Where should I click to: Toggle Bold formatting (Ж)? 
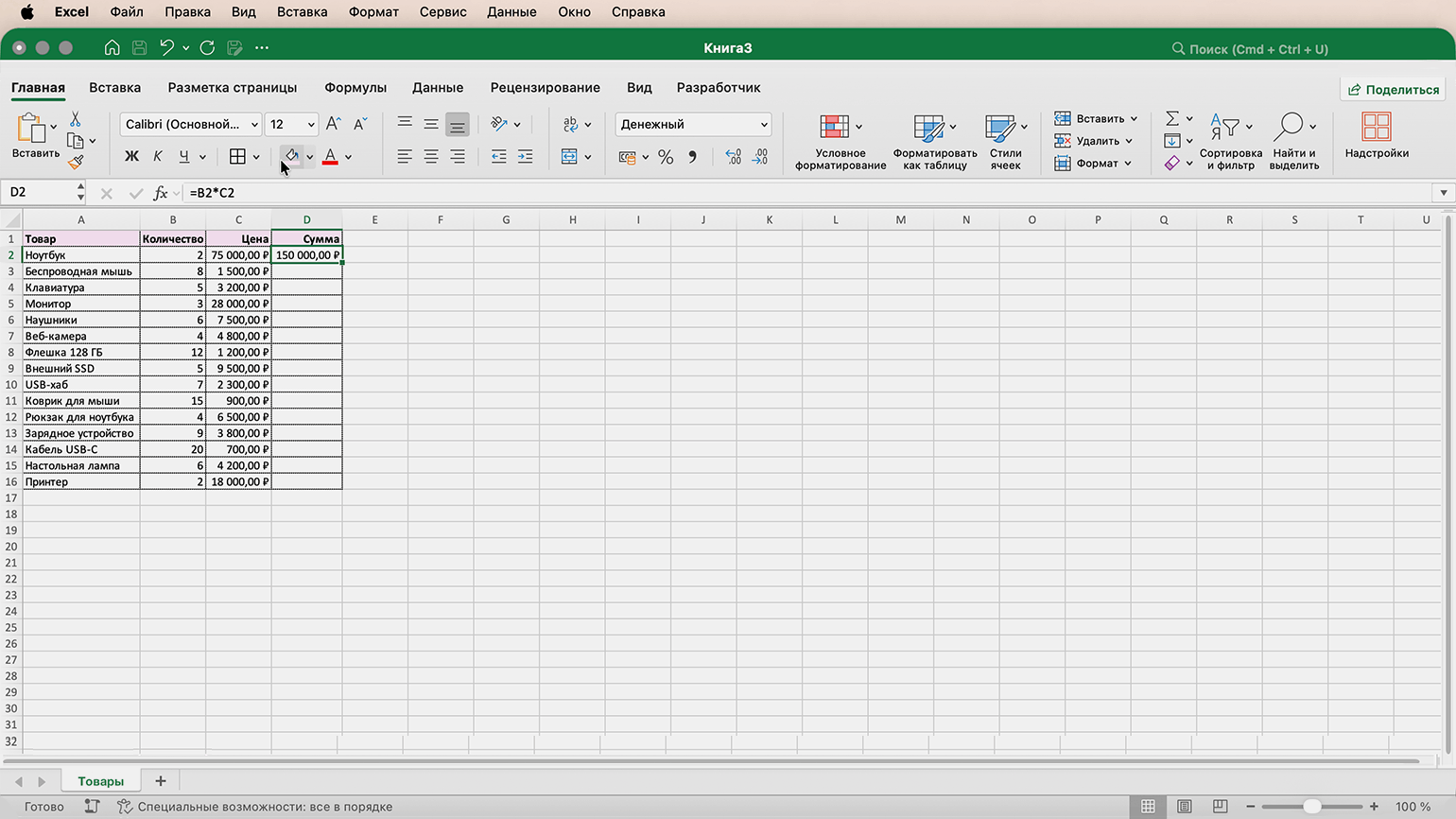[131, 157]
